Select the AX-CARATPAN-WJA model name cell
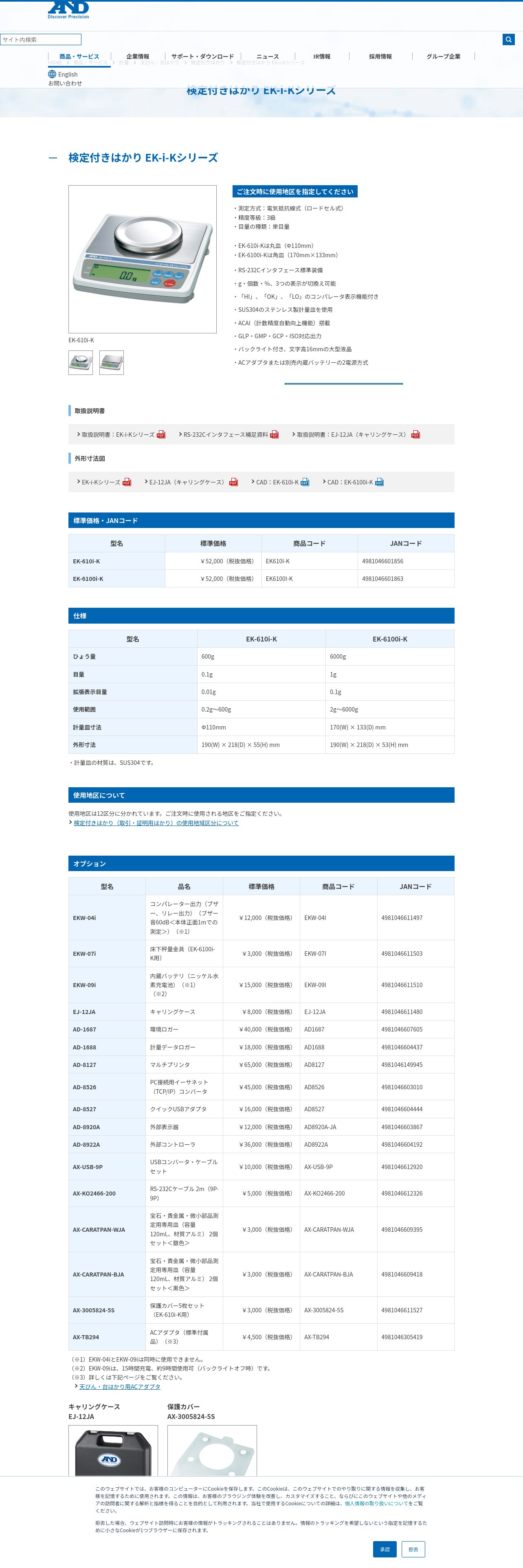The height and width of the screenshot is (1568, 523). 107,1230
